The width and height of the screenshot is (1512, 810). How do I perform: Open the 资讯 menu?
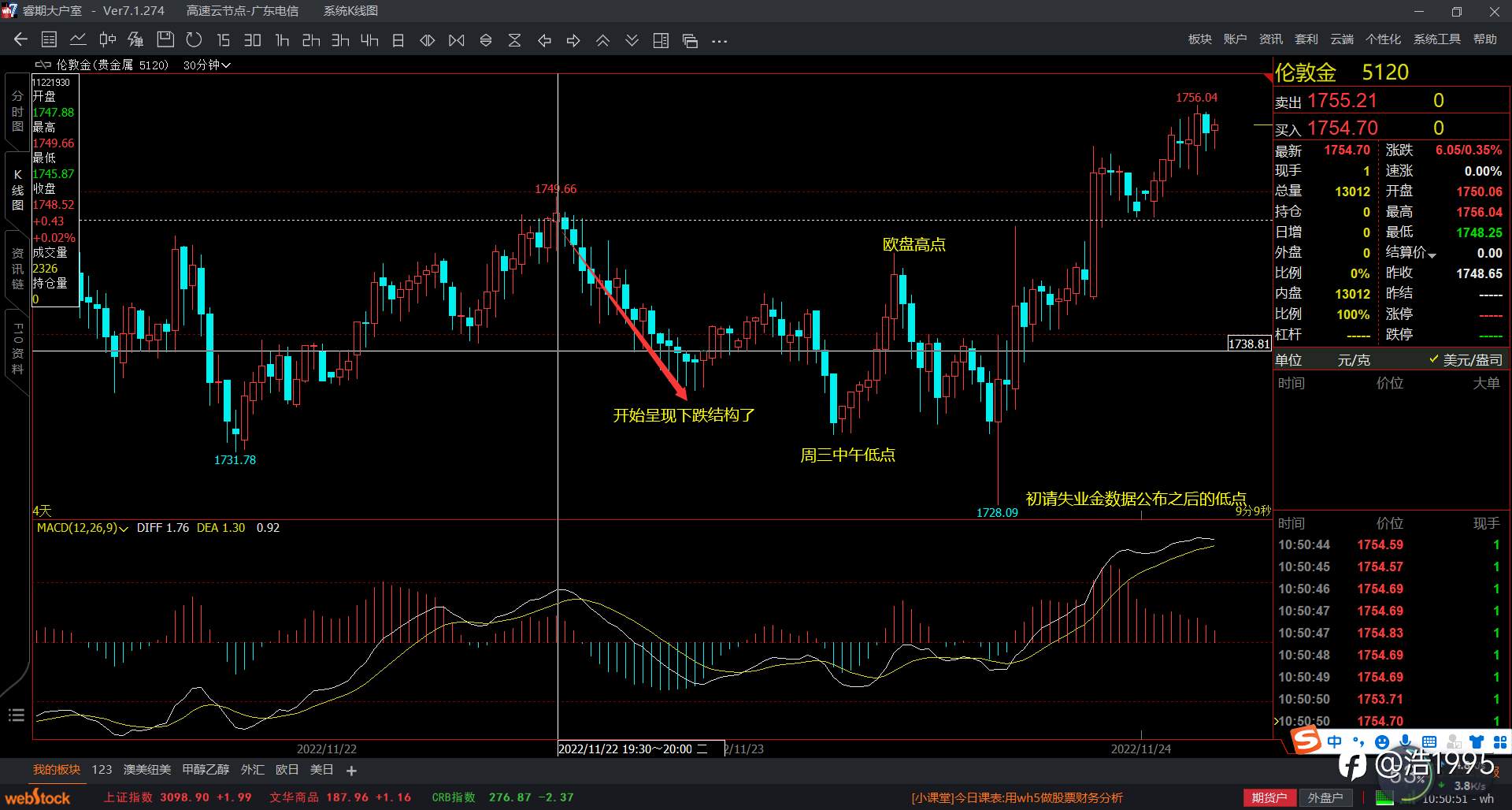pos(1271,39)
